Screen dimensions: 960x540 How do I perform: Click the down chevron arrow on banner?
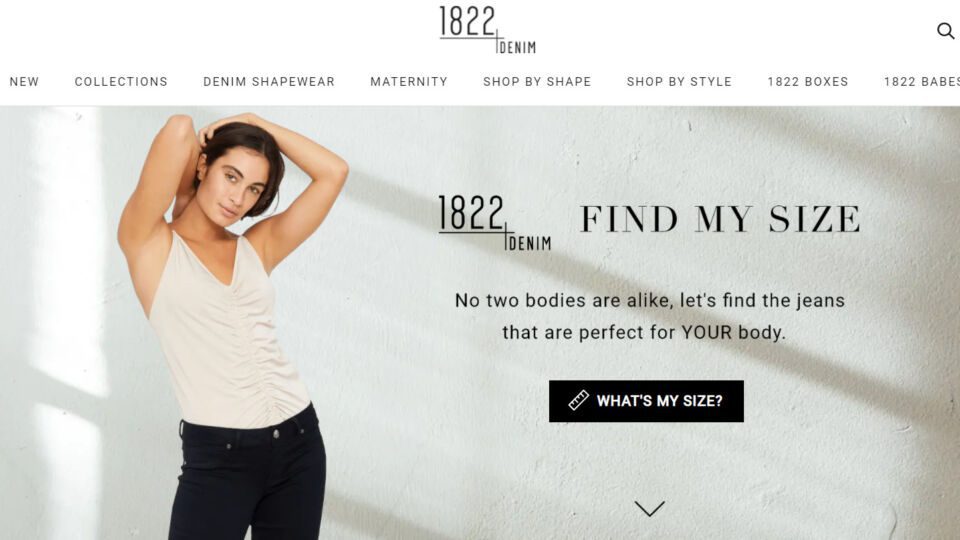650,509
